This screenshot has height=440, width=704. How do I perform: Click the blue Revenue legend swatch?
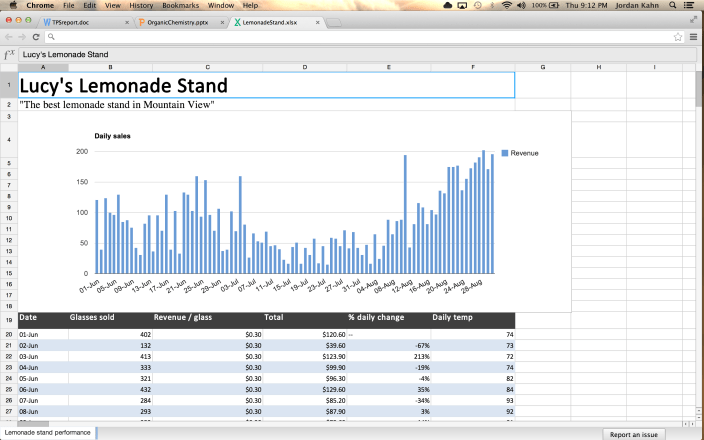[505, 153]
